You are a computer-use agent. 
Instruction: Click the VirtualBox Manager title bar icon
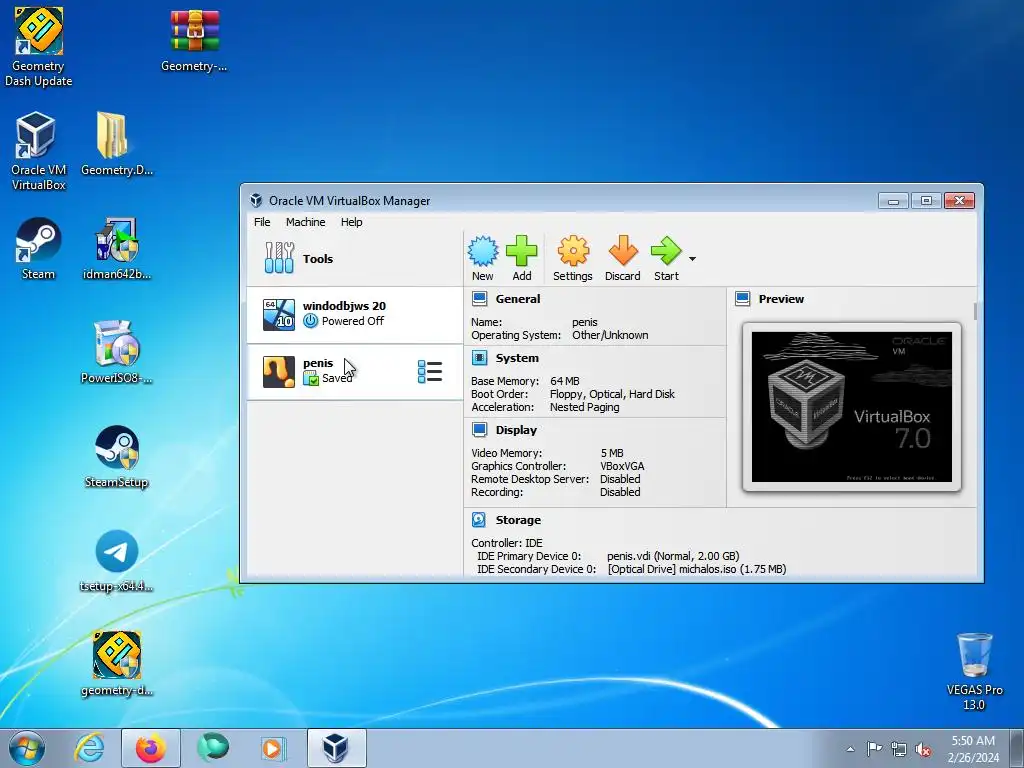(257, 200)
